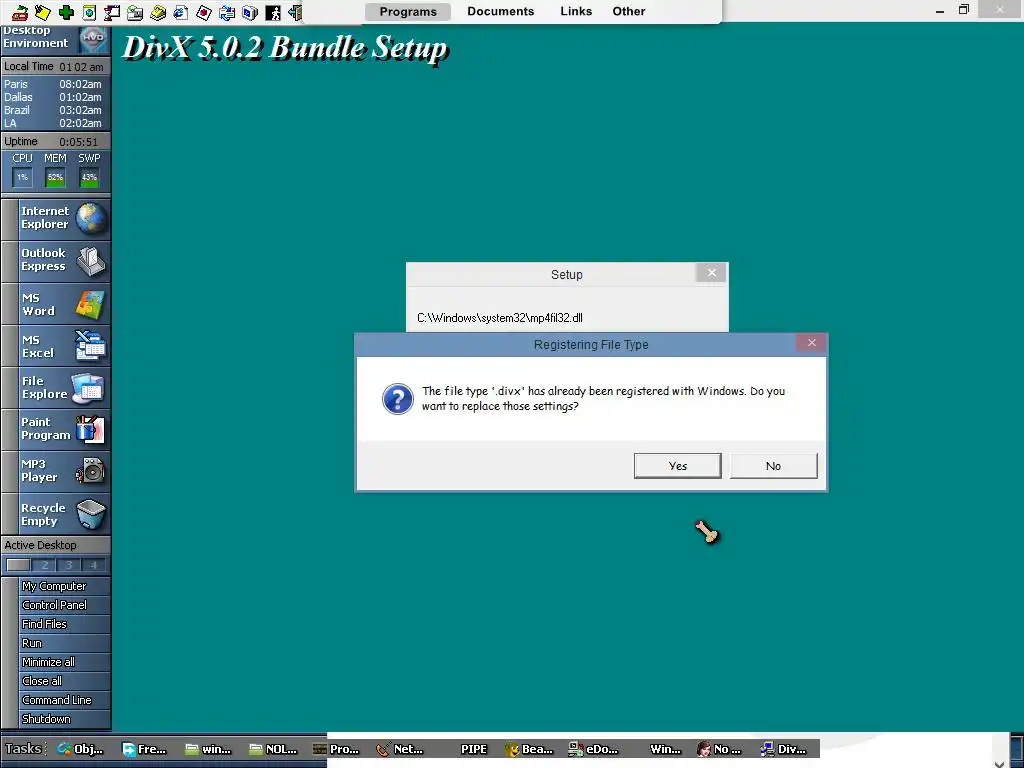Switch to Active Desktop 3
This screenshot has height=768, width=1024.
[x=69, y=565]
